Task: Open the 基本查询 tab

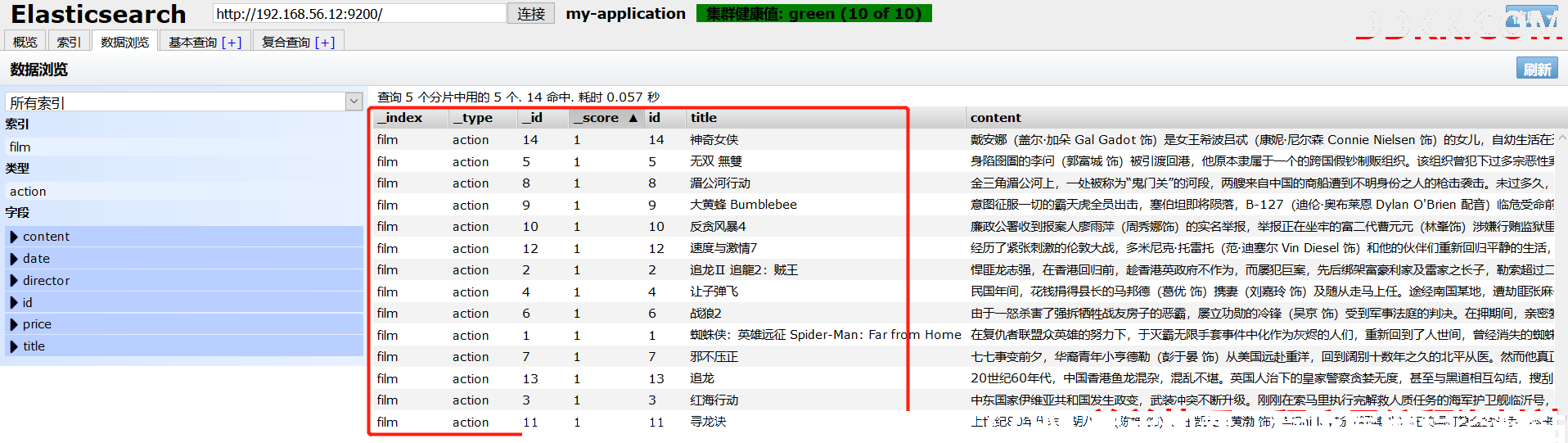Action: point(192,42)
